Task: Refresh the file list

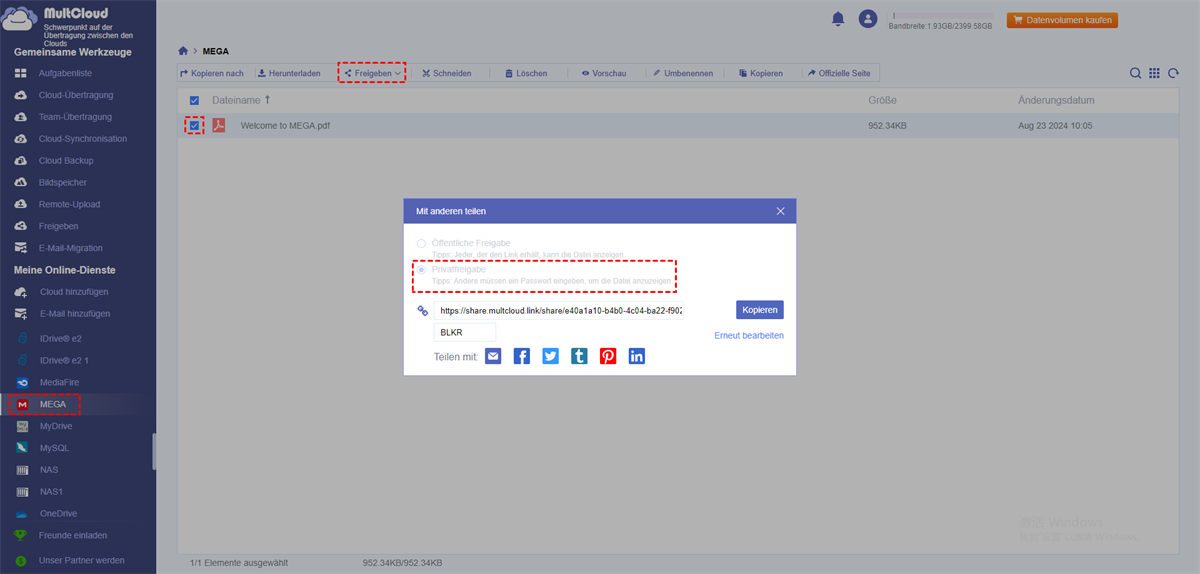Action: pos(1174,73)
